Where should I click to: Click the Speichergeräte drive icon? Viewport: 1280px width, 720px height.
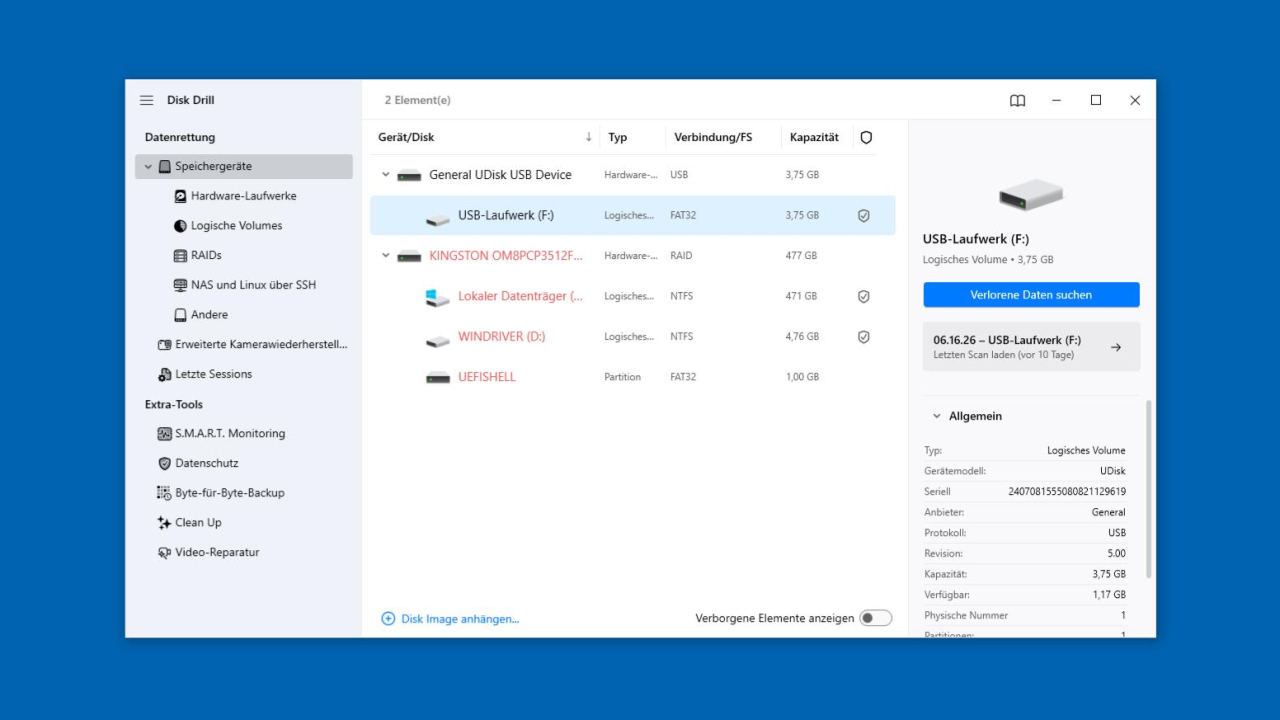(165, 167)
